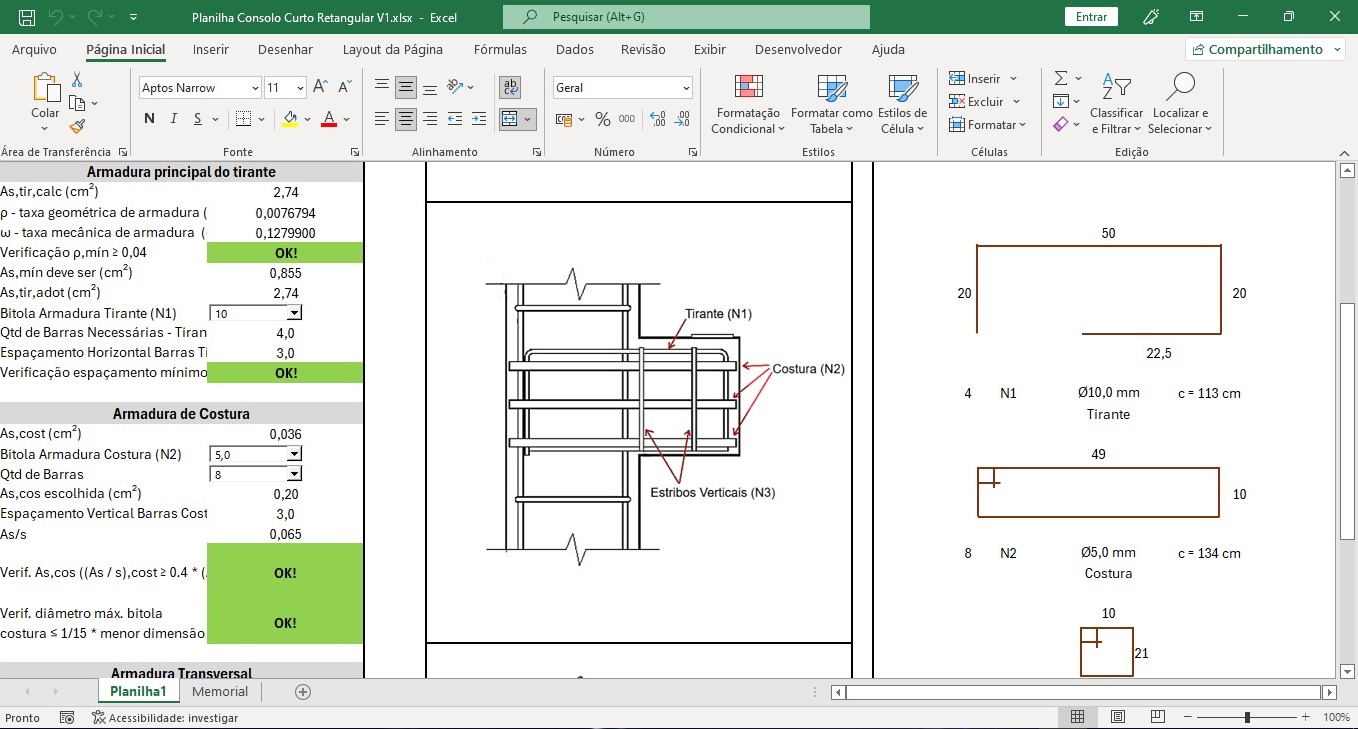The width and height of the screenshot is (1358, 729).
Task: Click the Entrar sign-in button
Action: pos(1091,17)
